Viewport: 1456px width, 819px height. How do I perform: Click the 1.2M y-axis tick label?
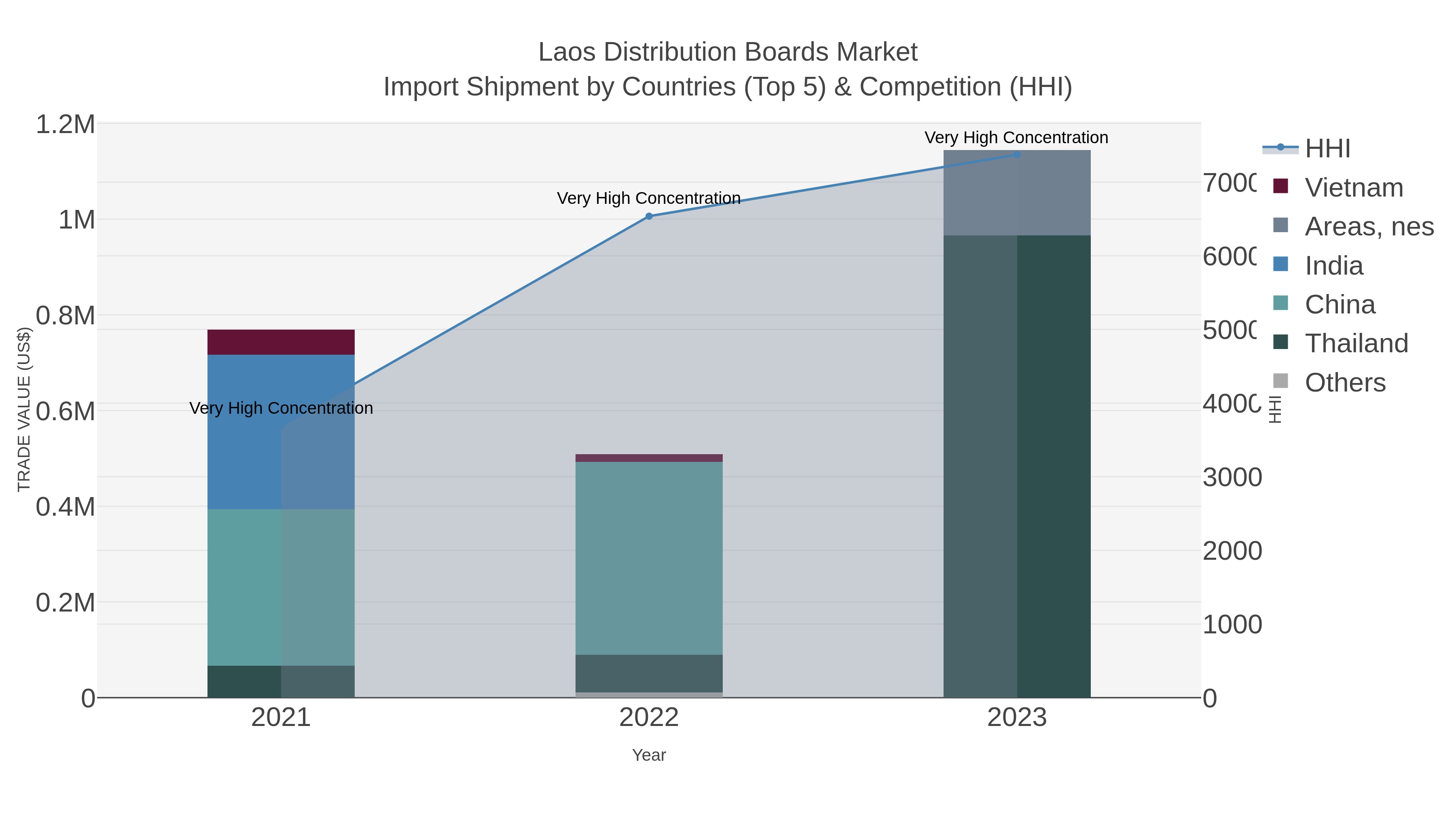[x=66, y=124]
